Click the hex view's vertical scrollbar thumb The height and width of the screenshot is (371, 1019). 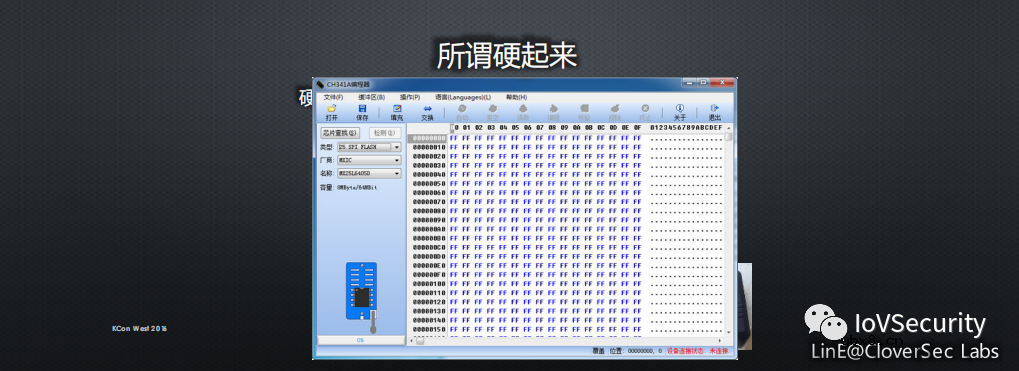pos(729,137)
